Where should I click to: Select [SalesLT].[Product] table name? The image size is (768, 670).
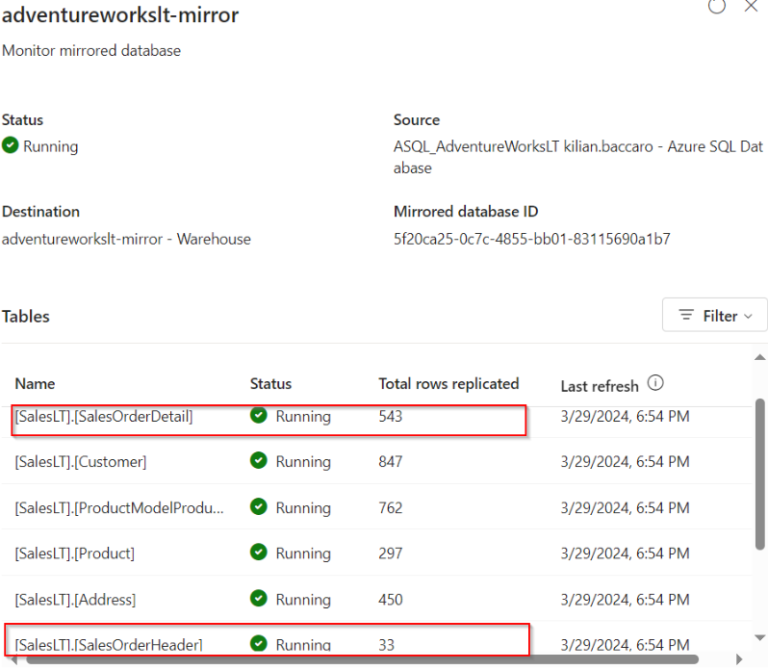pyautogui.click(x=75, y=553)
